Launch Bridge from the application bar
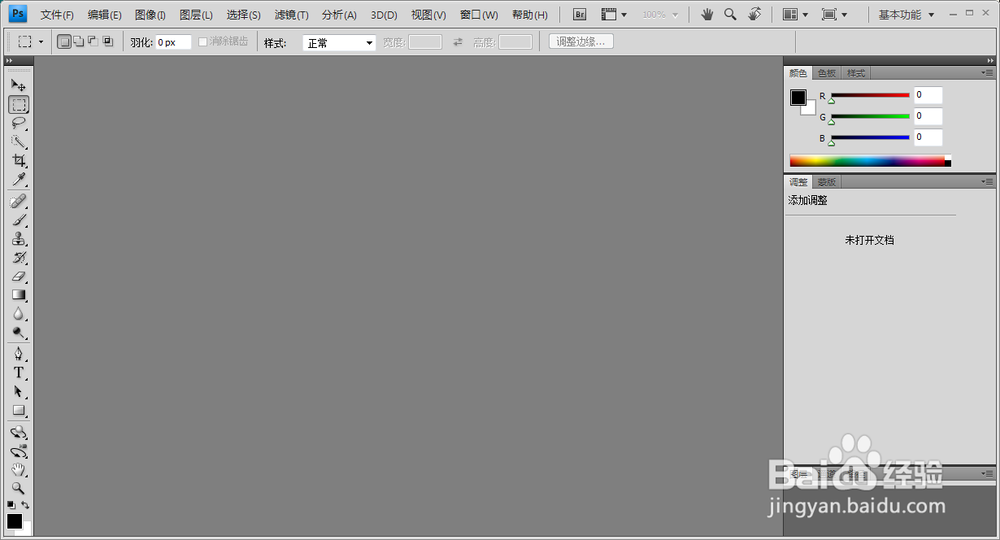The image size is (1000, 540). pyautogui.click(x=579, y=15)
